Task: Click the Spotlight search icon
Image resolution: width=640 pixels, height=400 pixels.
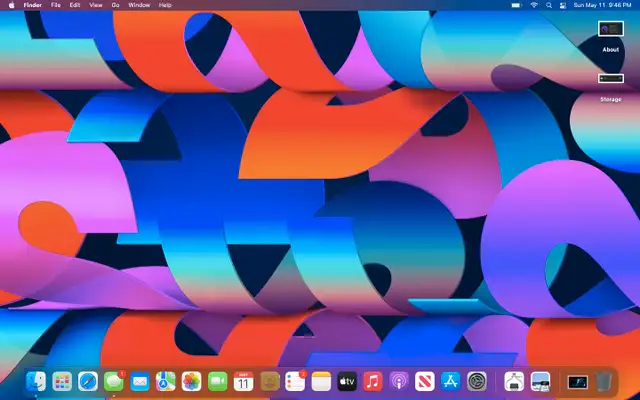Action: pos(549,5)
